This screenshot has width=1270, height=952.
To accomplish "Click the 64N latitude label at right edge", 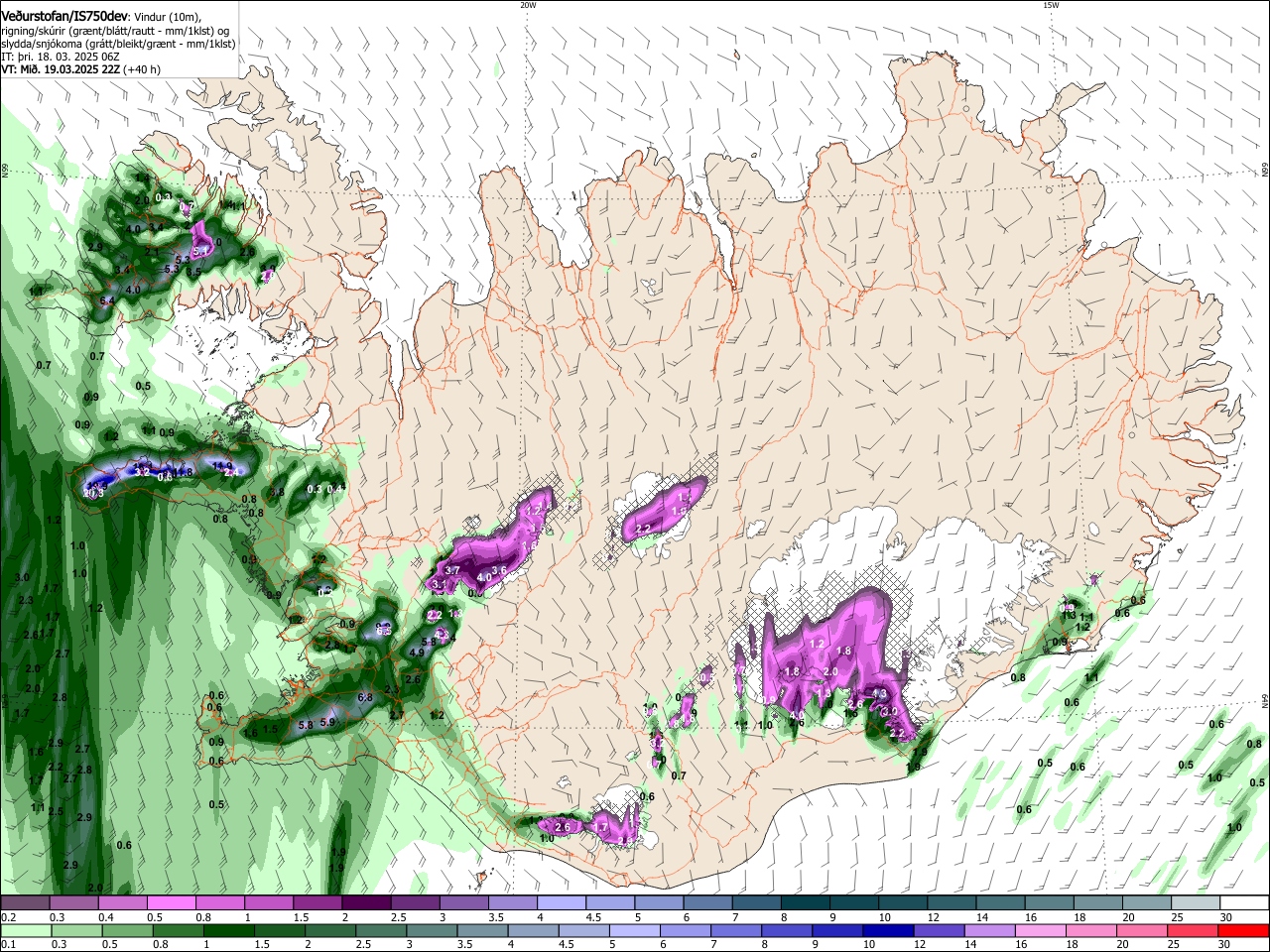I will (1265, 701).
